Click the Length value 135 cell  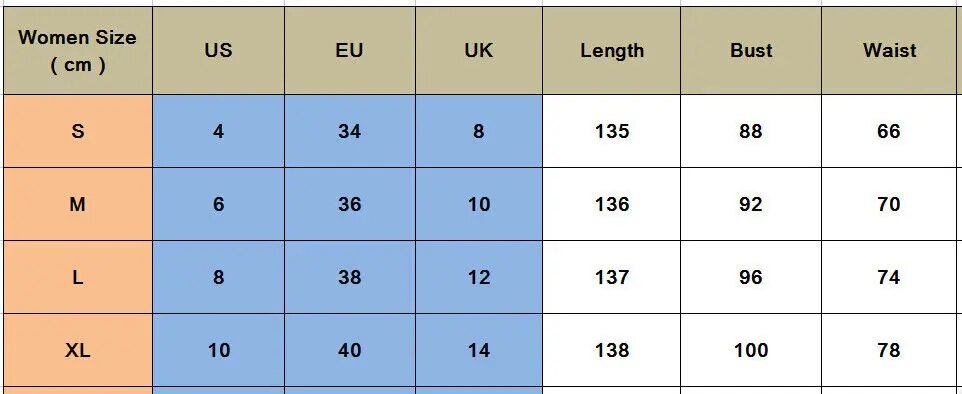point(612,131)
